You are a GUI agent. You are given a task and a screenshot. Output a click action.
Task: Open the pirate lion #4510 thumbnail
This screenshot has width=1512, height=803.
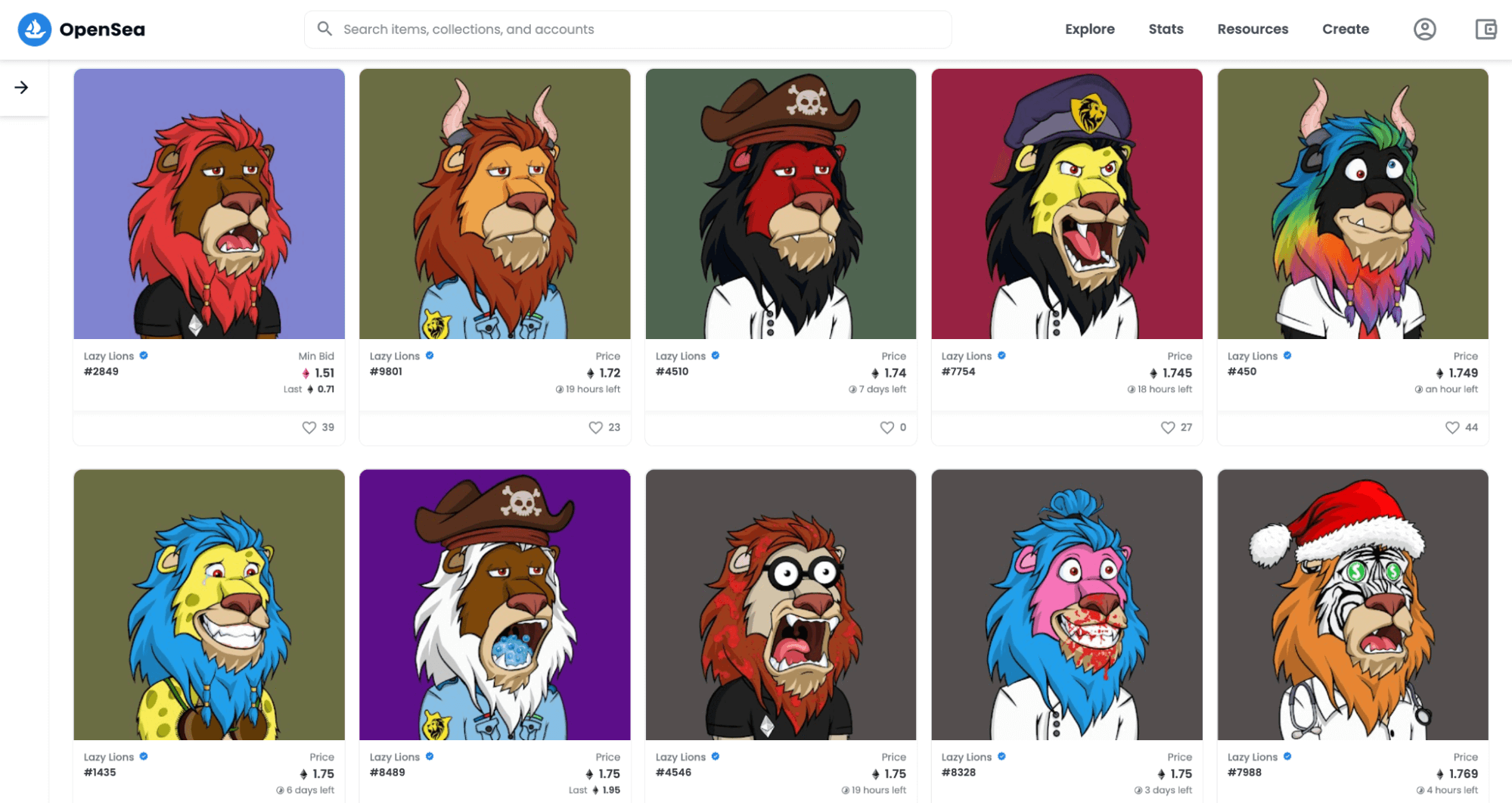pos(781,204)
